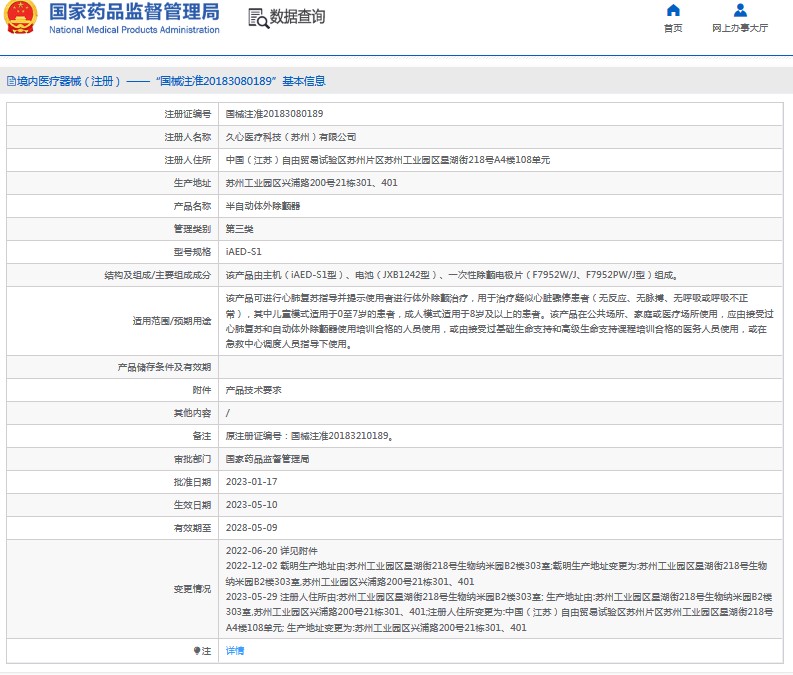Click the 备注 row label
The width and height of the screenshot is (793, 675).
coord(202,436)
